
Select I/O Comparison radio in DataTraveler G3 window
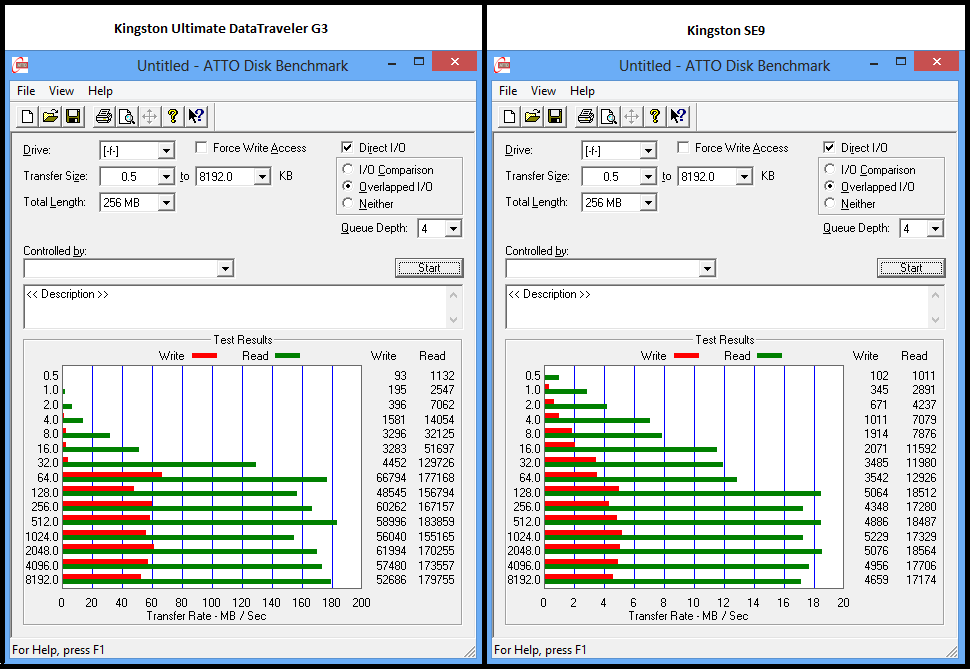[348, 169]
